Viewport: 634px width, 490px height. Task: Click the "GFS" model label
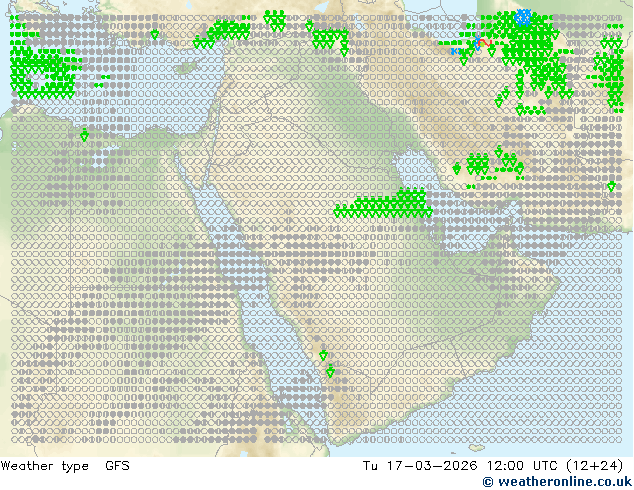117,466
